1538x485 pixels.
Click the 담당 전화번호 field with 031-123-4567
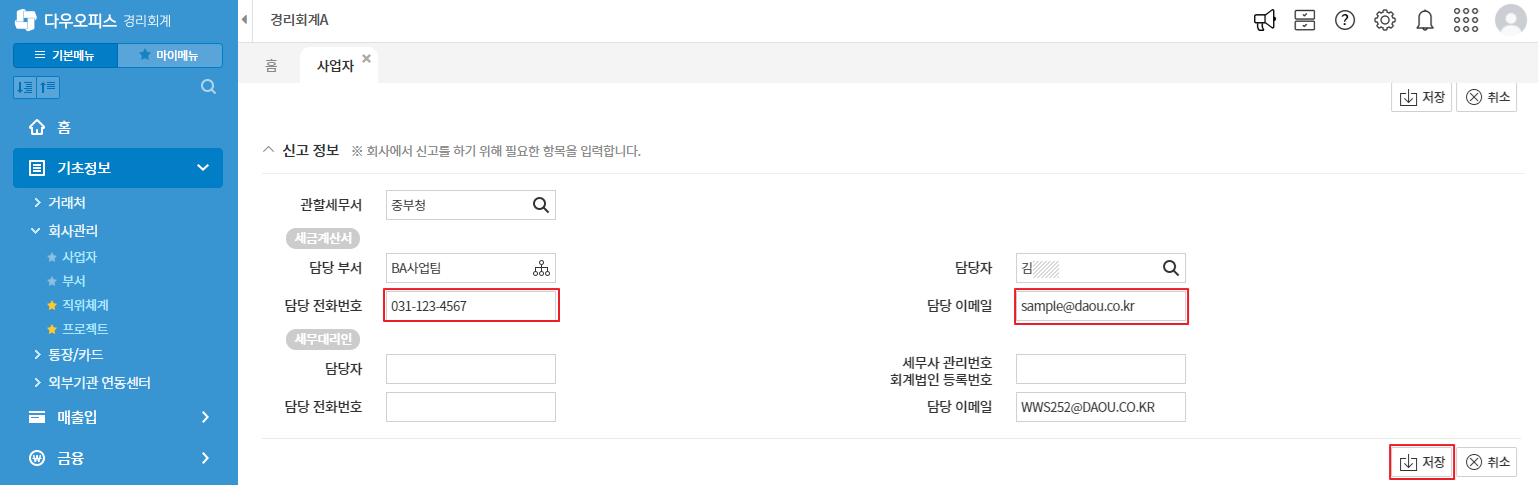pos(471,306)
